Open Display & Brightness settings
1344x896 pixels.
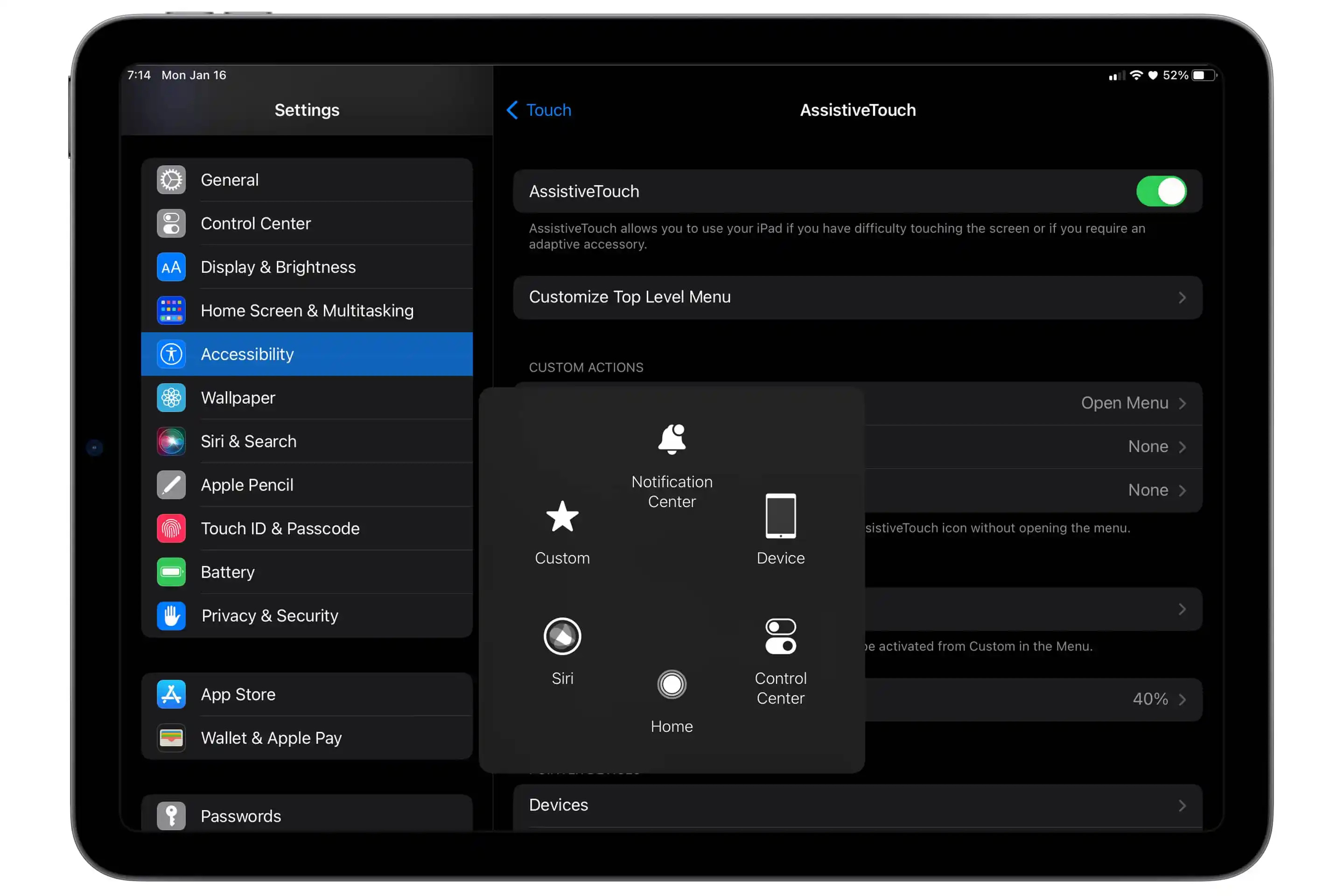click(x=307, y=267)
